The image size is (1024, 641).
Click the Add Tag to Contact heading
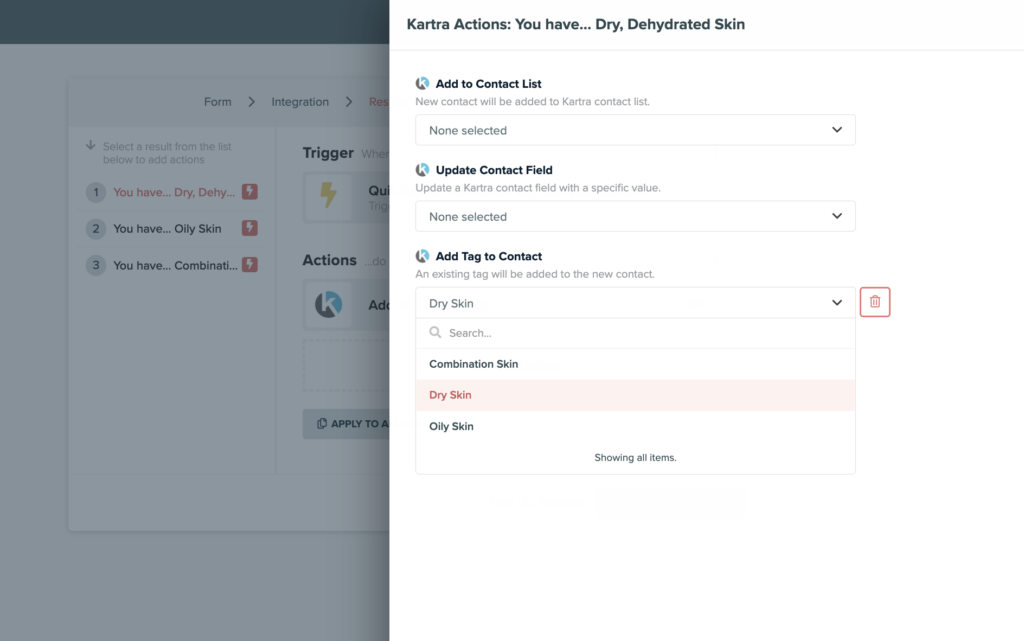[488, 256]
